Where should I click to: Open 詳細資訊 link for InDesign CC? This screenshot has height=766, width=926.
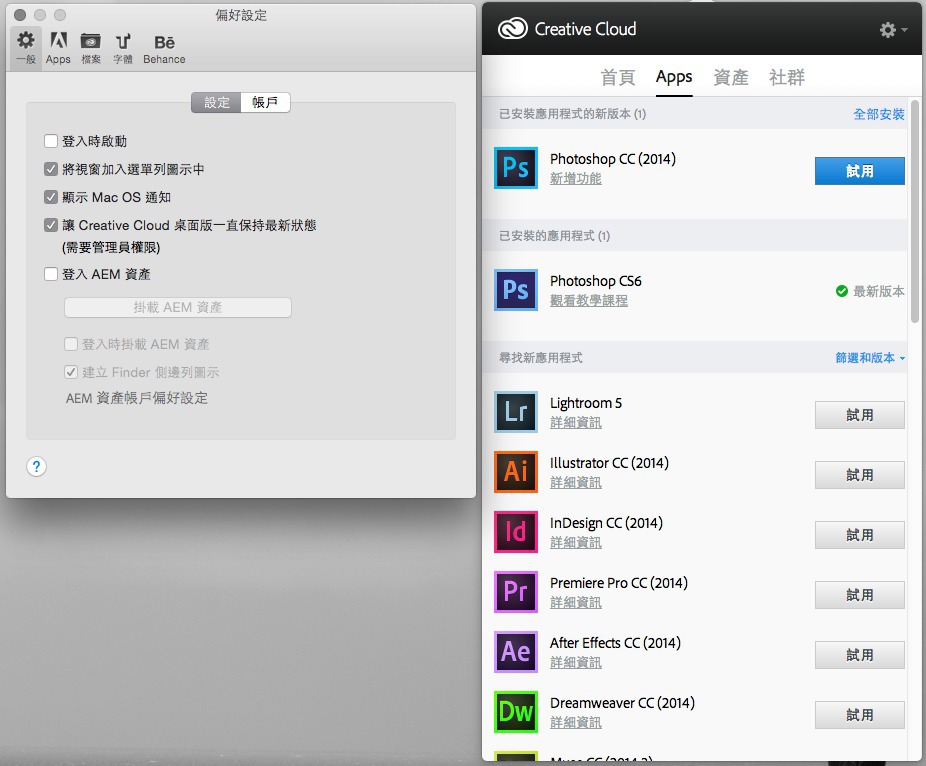576,543
